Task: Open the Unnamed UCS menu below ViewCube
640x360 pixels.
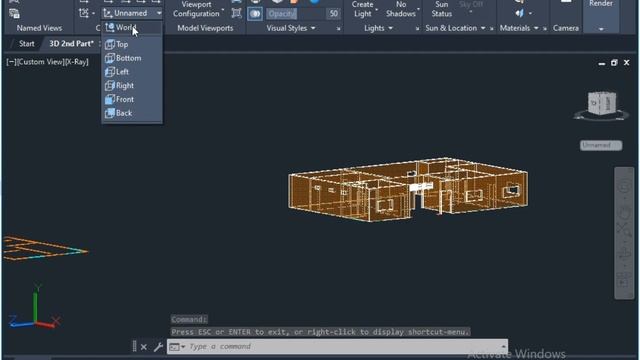Action: coord(601,145)
